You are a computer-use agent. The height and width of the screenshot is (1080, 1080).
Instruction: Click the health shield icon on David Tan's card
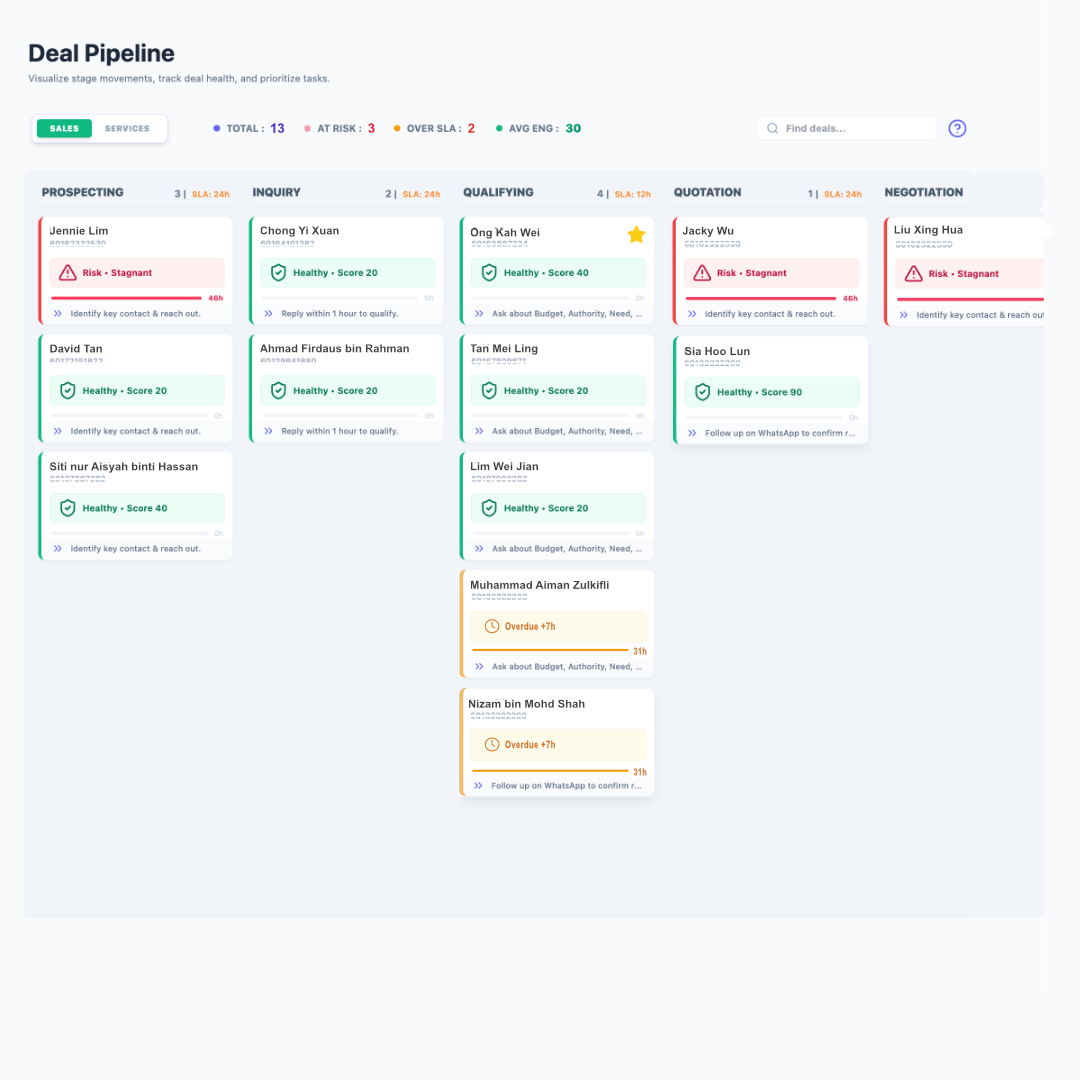(67, 390)
